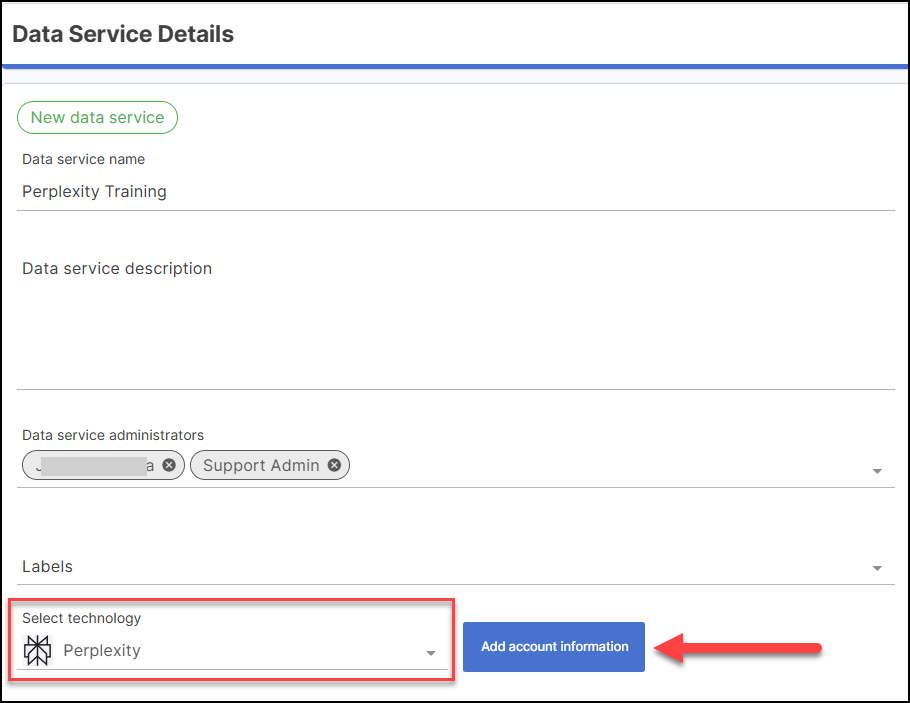The image size is (910, 703).
Task: Click the Perplexity logo icon
Action: pos(38,650)
